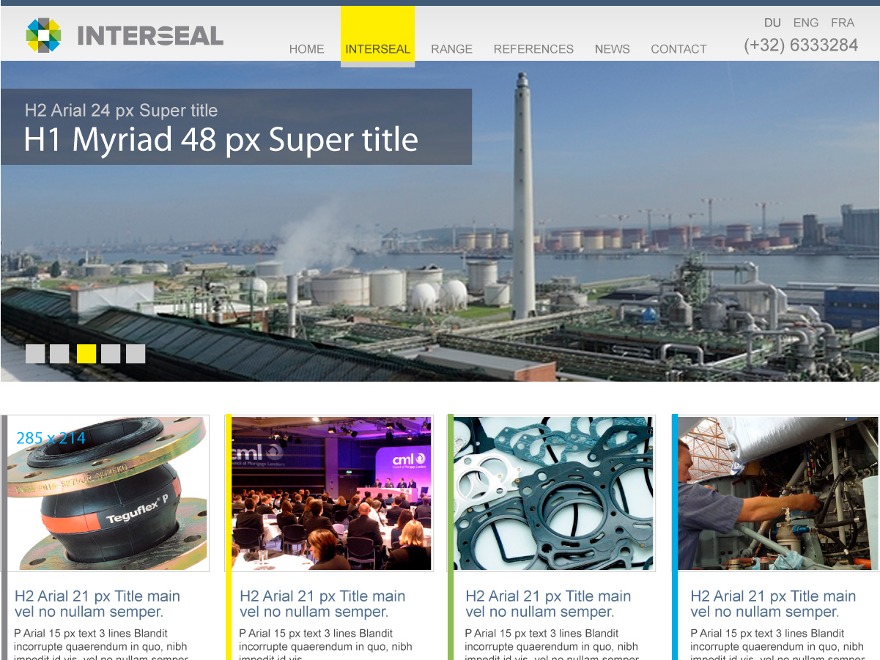Open the blue gaskets thumbnail

coord(553,493)
